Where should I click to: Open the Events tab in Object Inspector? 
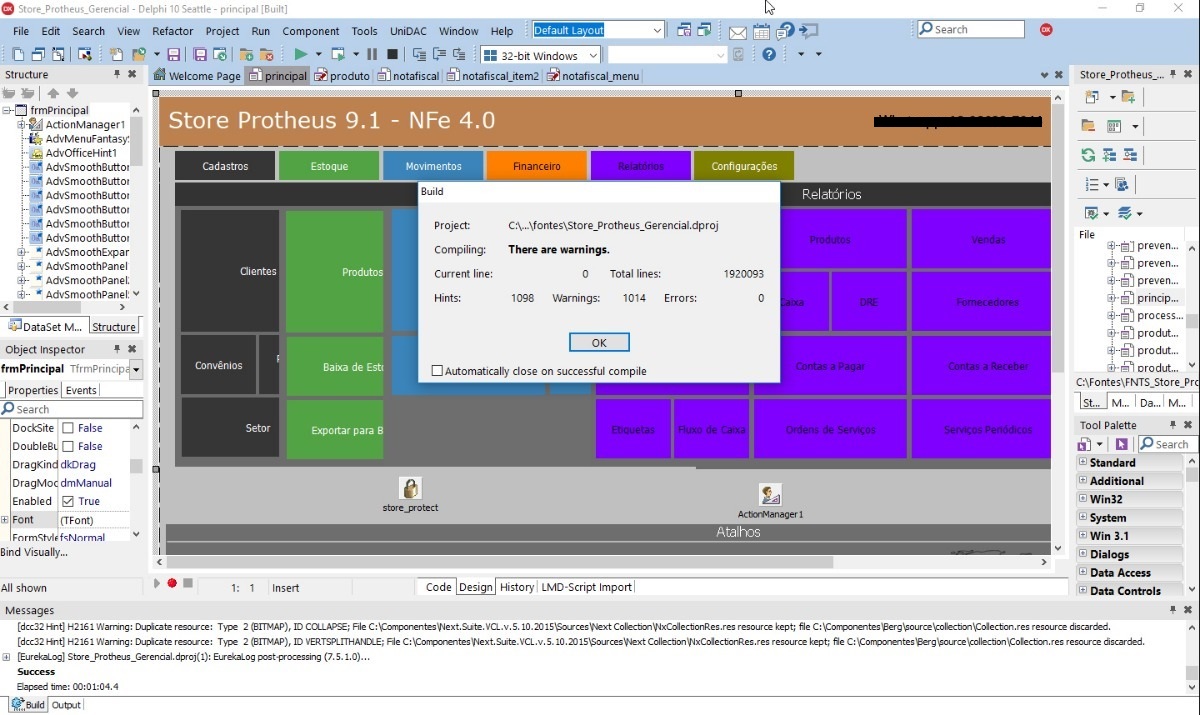[81, 390]
